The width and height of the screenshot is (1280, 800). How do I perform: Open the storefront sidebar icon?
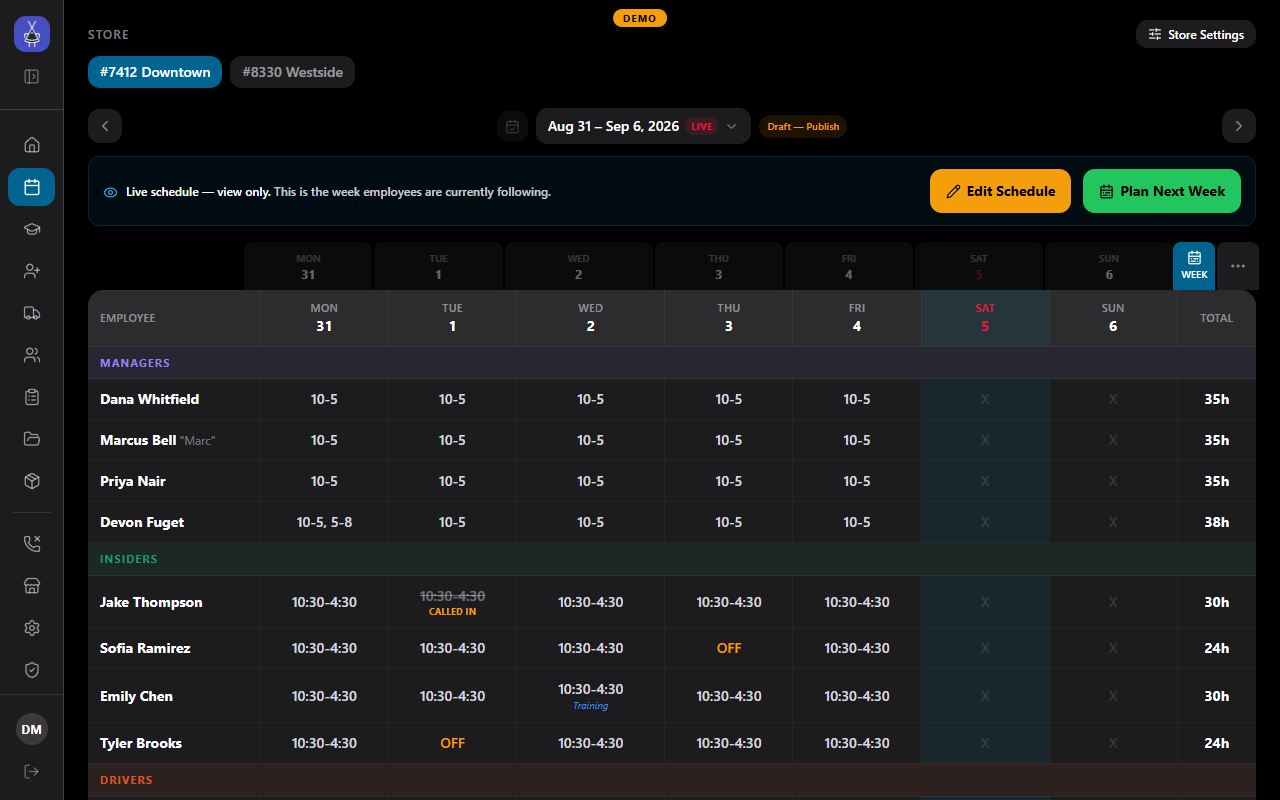[x=32, y=586]
